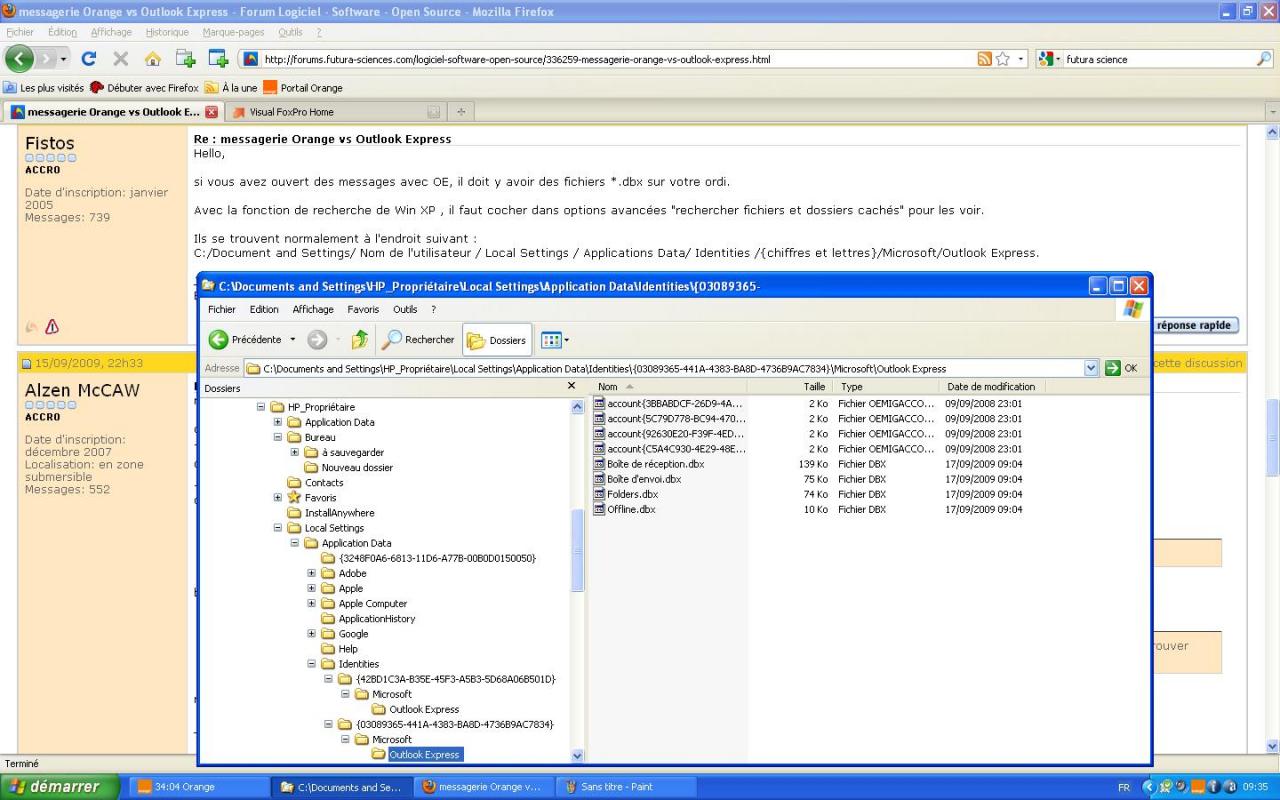Click the futura science search field
The height and width of the screenshot is (800, 1280).
point(1155,59)
